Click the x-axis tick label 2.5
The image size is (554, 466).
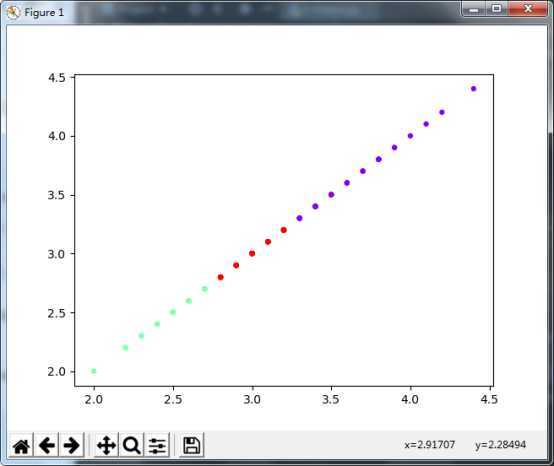pyautogui.click(x=173, y=400)
